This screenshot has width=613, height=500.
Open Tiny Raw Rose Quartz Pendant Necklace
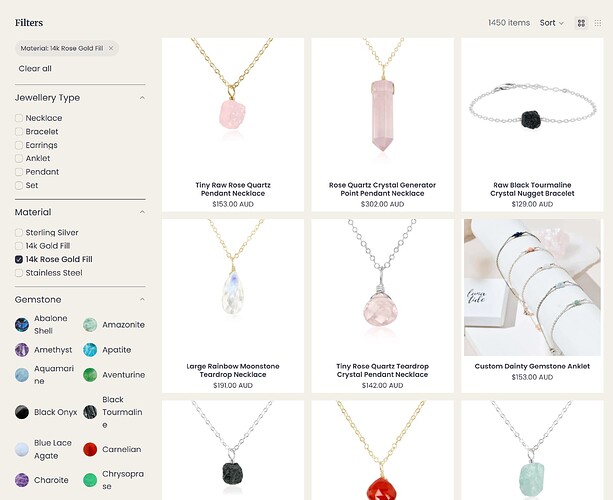tap(233, 189)
